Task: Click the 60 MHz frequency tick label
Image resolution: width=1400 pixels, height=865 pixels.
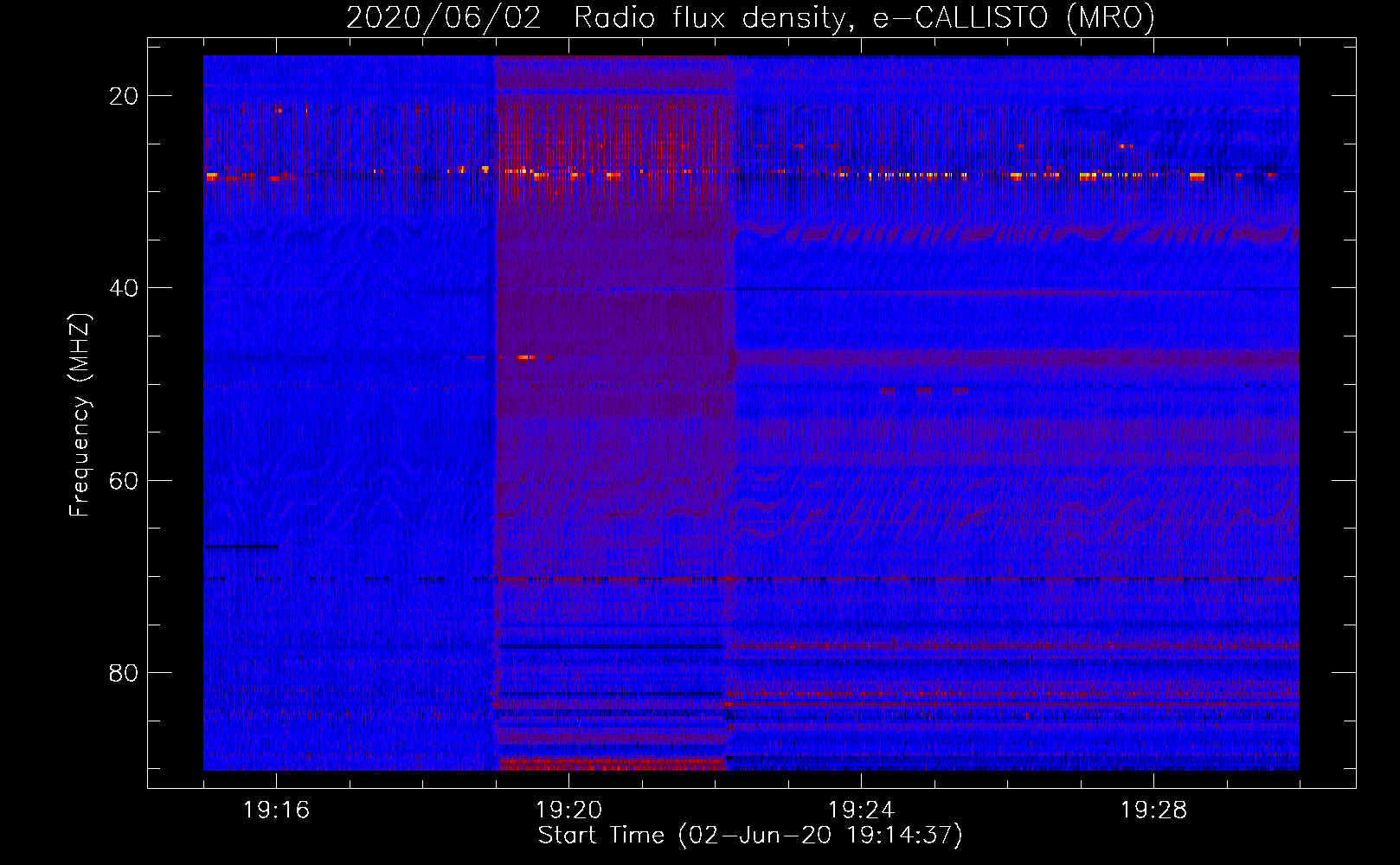Action: [124, 481]
